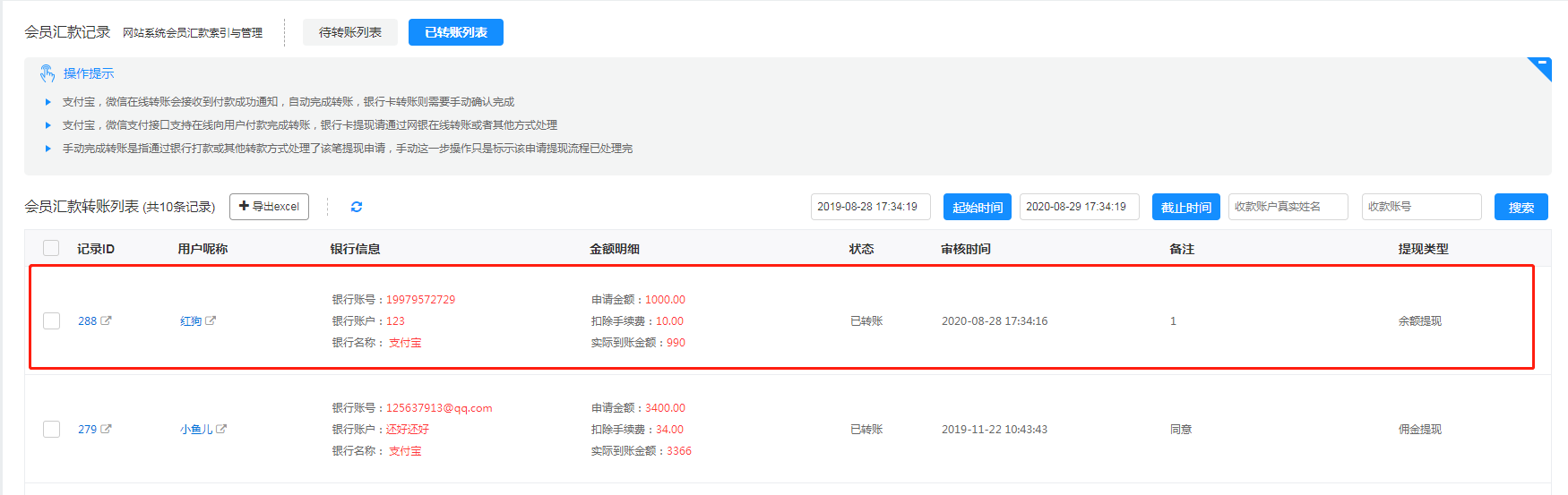Viewport: 1568px width, 495px height.
Task: Click into the 收款账号 input field
Action: coord(1421,207)
